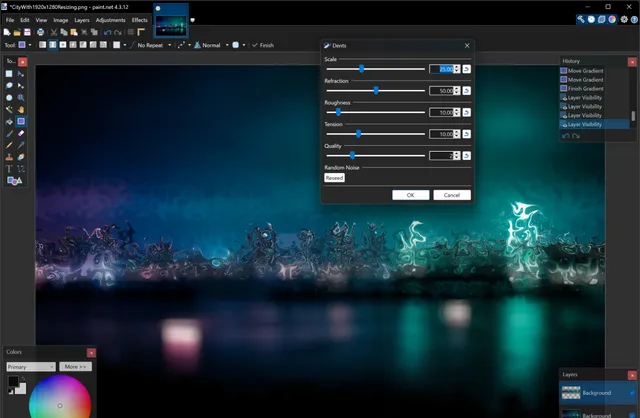This screenshot has height=418, width=640.
Task: Open the Tool chooser dropdown arrow
Action: [30, 45]
